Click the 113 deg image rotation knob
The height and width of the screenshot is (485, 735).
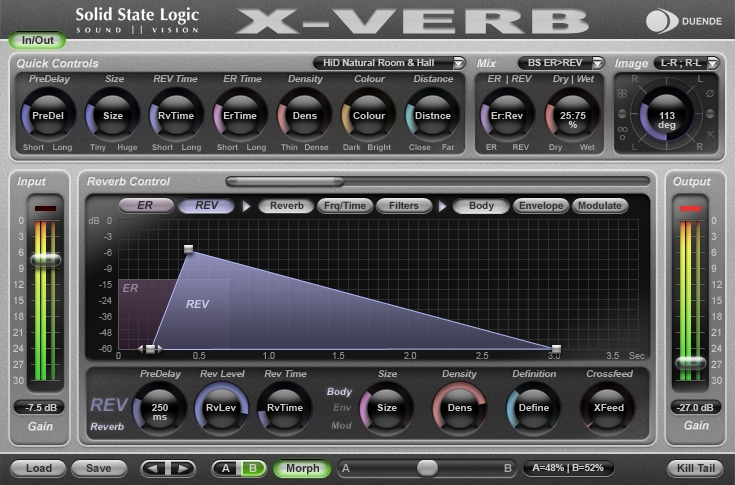pyautogui.click(x=666, y=115)
